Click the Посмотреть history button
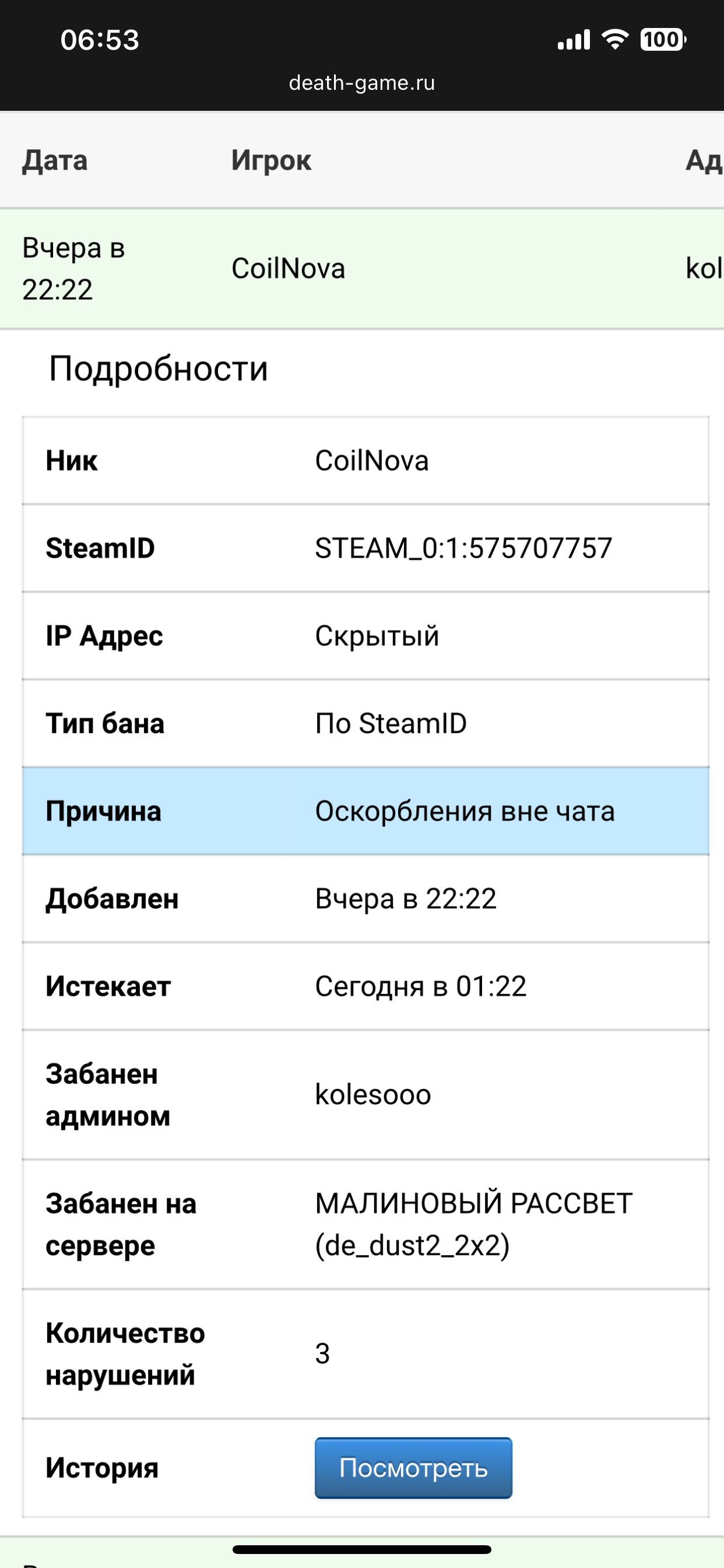Viewport: 724px width, 1568px height. point(413,1468)
